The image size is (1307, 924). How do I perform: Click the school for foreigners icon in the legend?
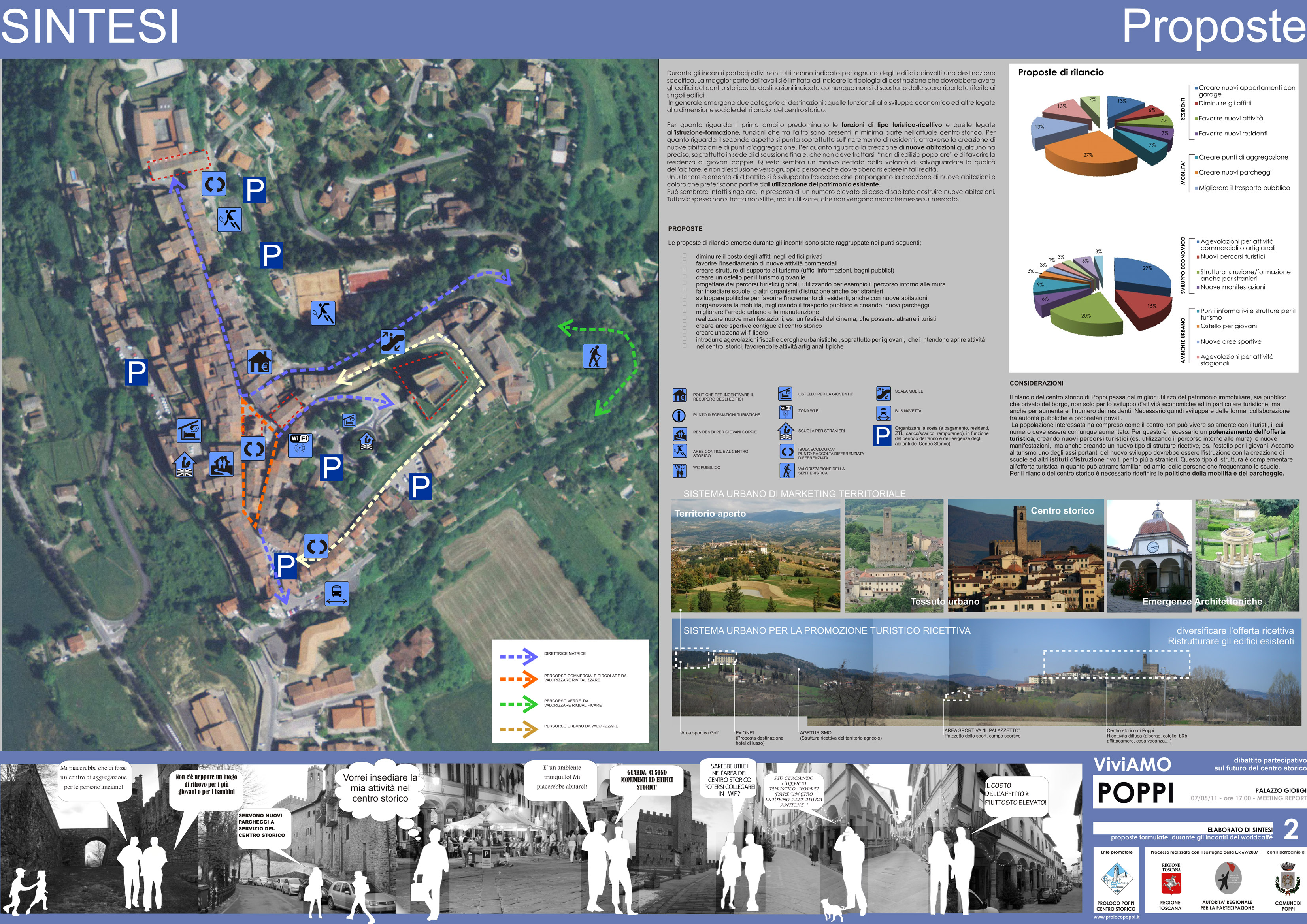click(x=786, y=431)
